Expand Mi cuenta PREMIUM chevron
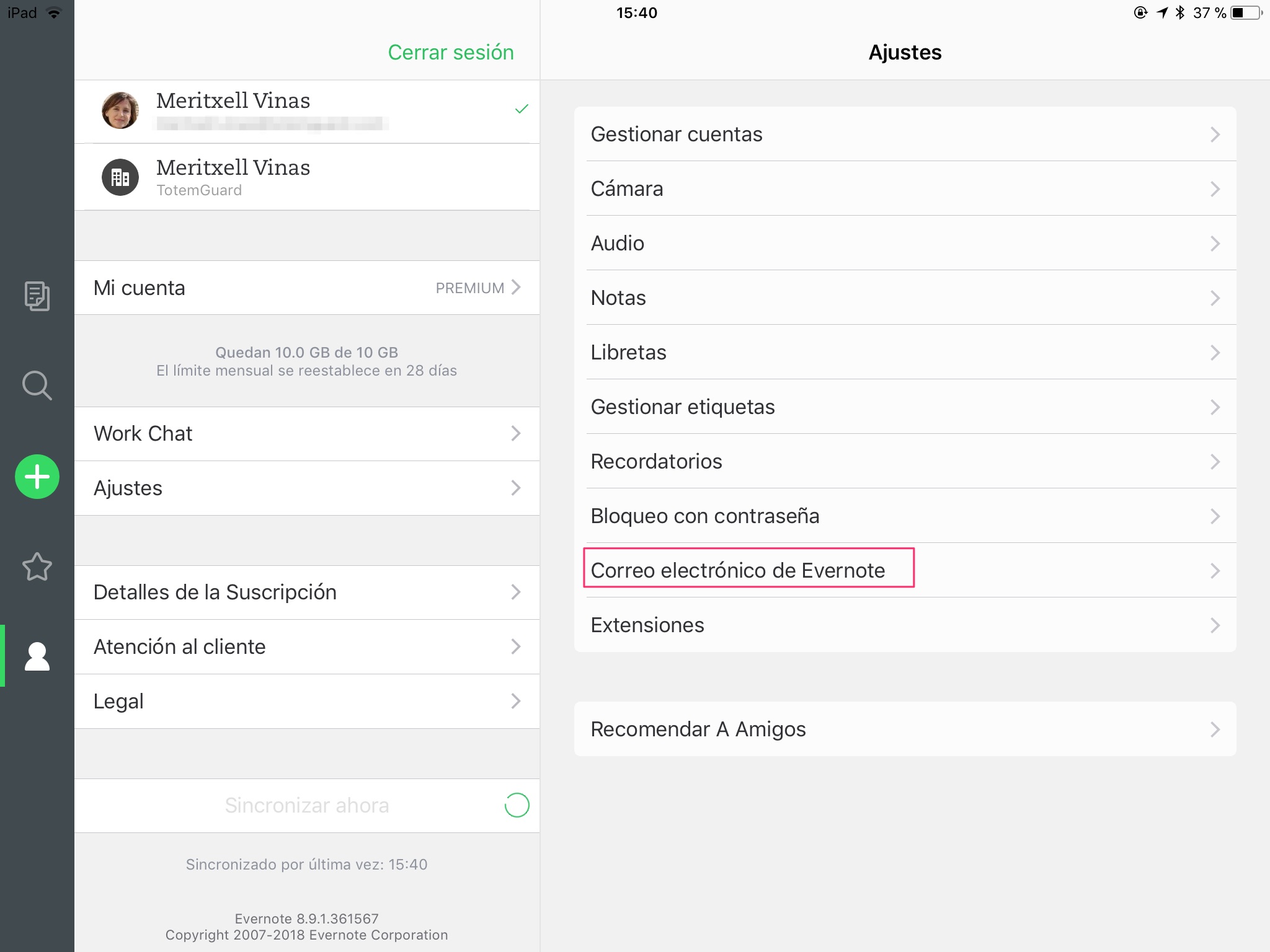This screenshot has width=1270, height=952. (x=515, y=288)
